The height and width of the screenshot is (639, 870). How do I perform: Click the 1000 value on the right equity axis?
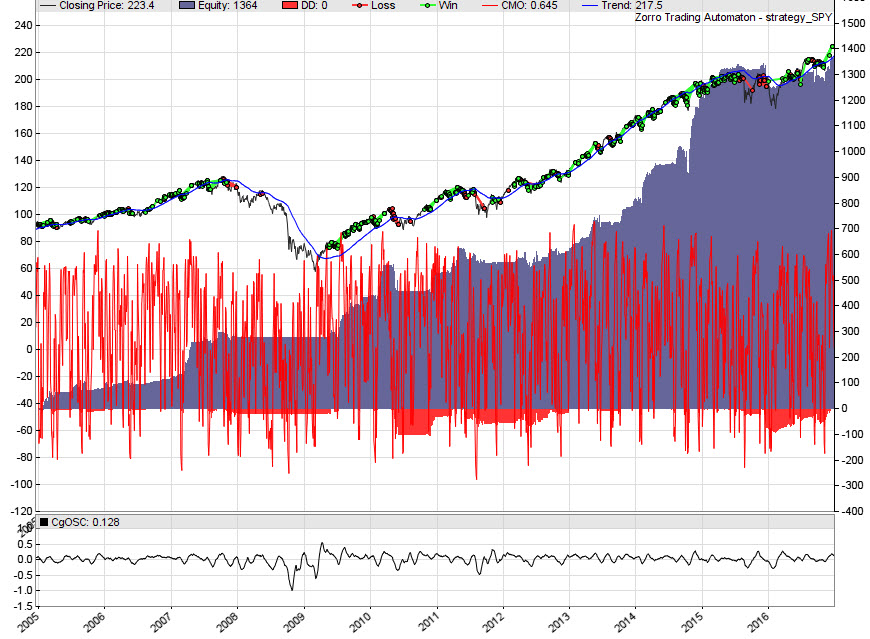pos(852,152)
